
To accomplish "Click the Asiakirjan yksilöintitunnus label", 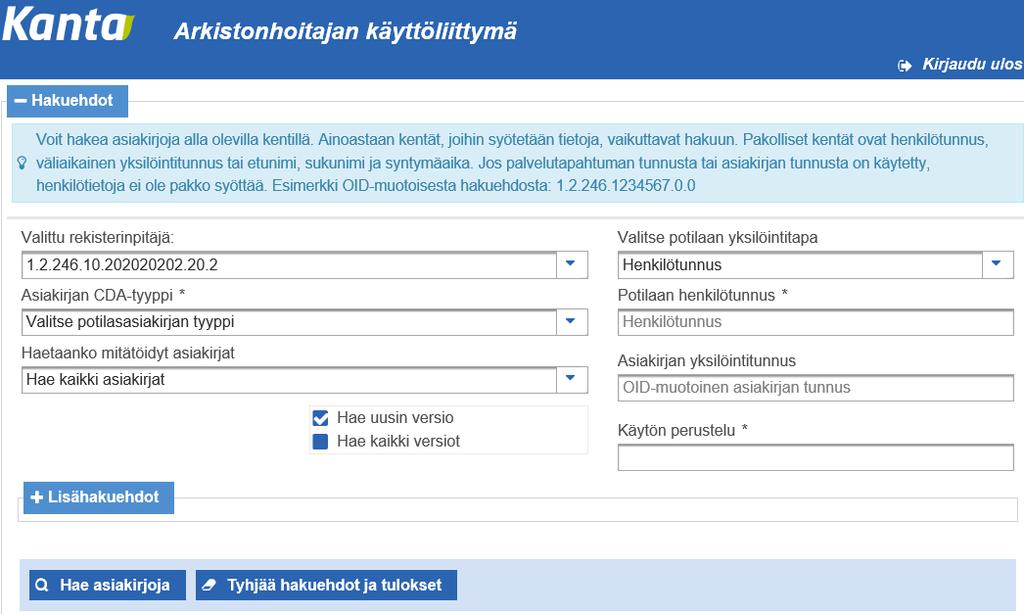I will [x=707, y=361].
